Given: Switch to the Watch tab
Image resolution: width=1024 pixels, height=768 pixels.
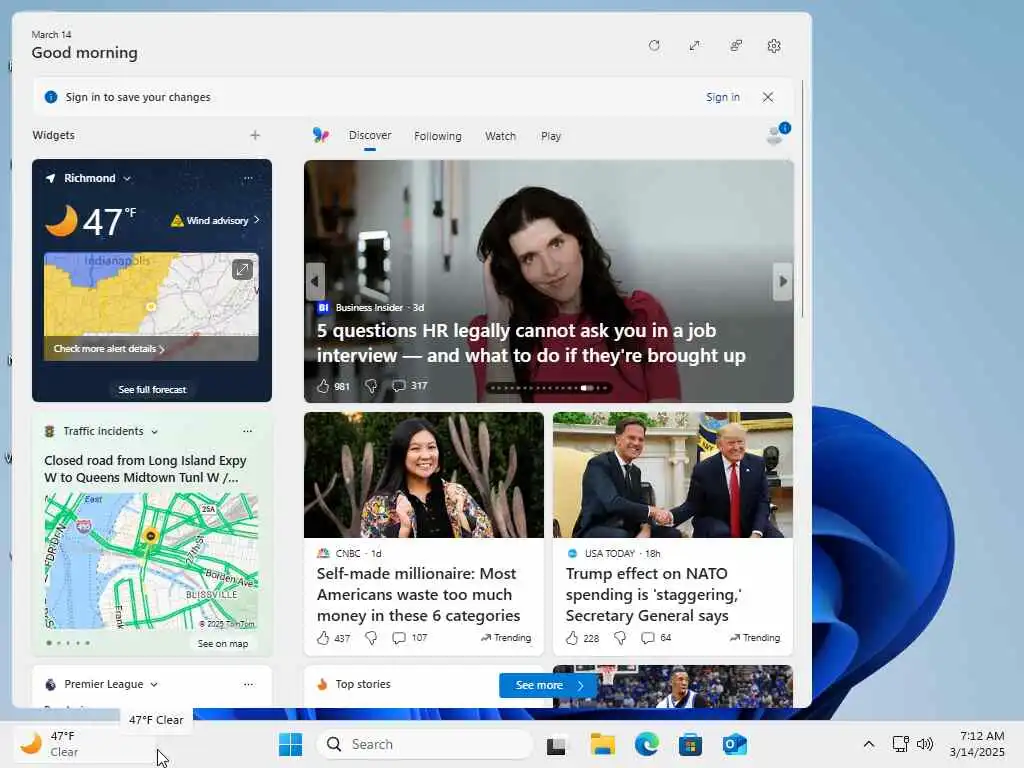Looking at the screenshot, I should (x=500, y=136).
